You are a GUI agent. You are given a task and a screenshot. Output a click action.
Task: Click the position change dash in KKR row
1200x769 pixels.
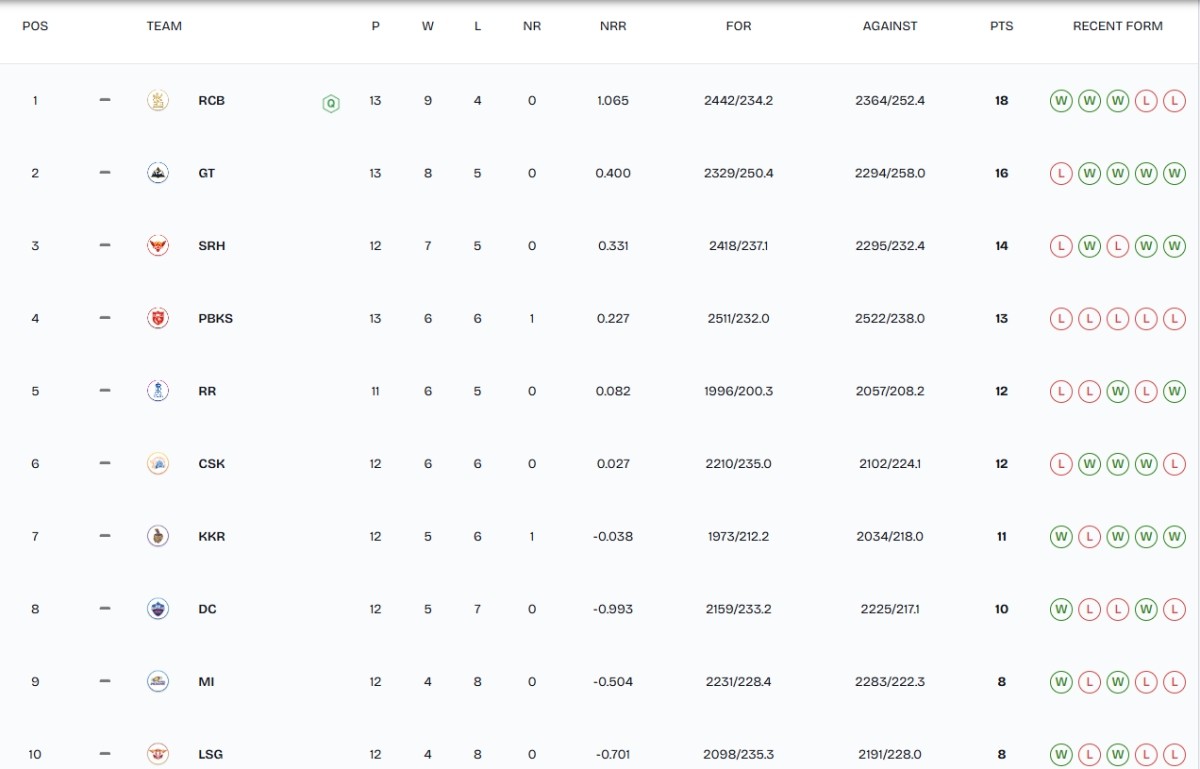(x=105, y=536)
